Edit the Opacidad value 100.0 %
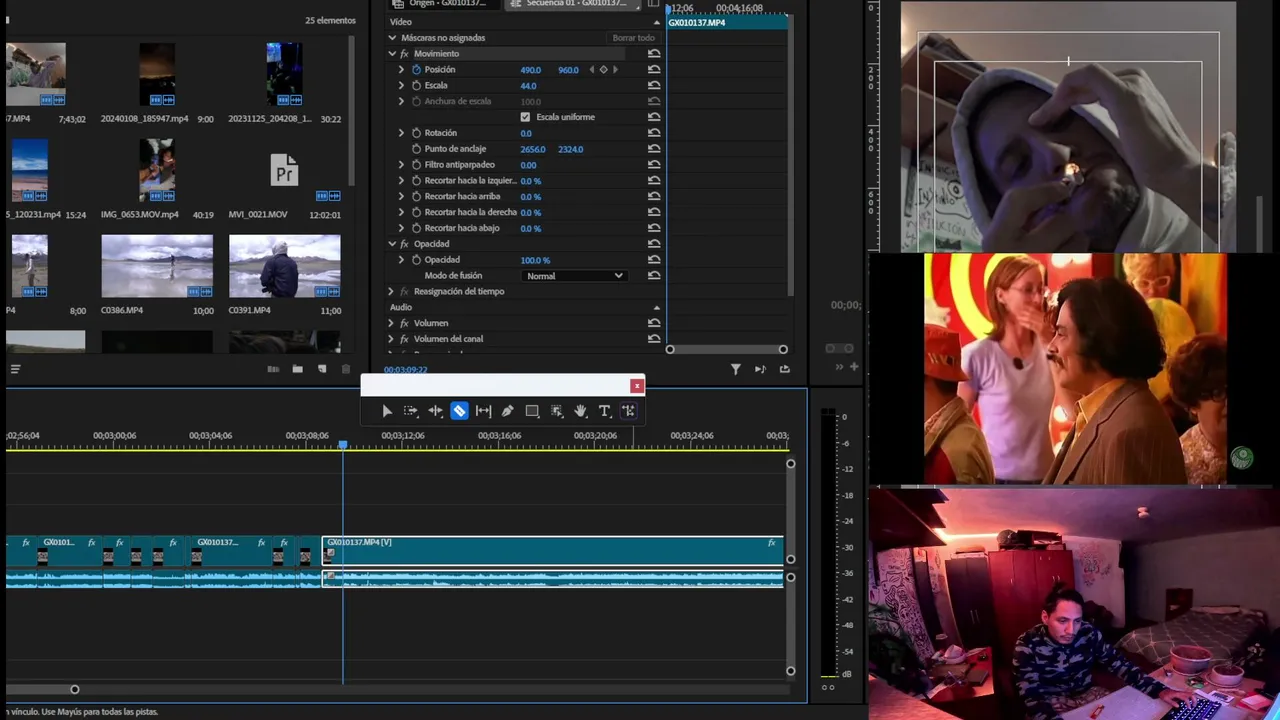Viewport: 1280px width, 720px height. pos(535,260)
